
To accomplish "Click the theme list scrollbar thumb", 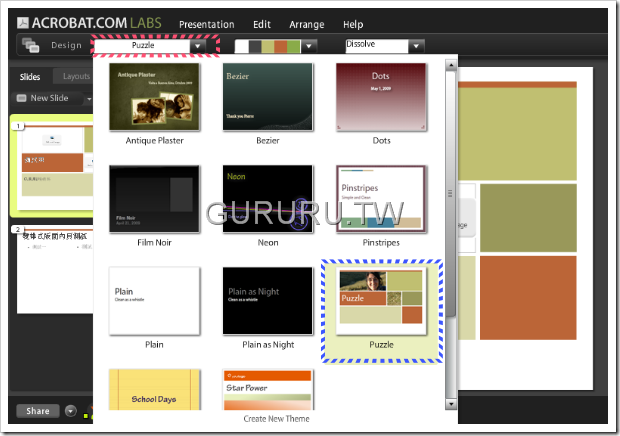I will pyautogui.click(x=451, y=194).
